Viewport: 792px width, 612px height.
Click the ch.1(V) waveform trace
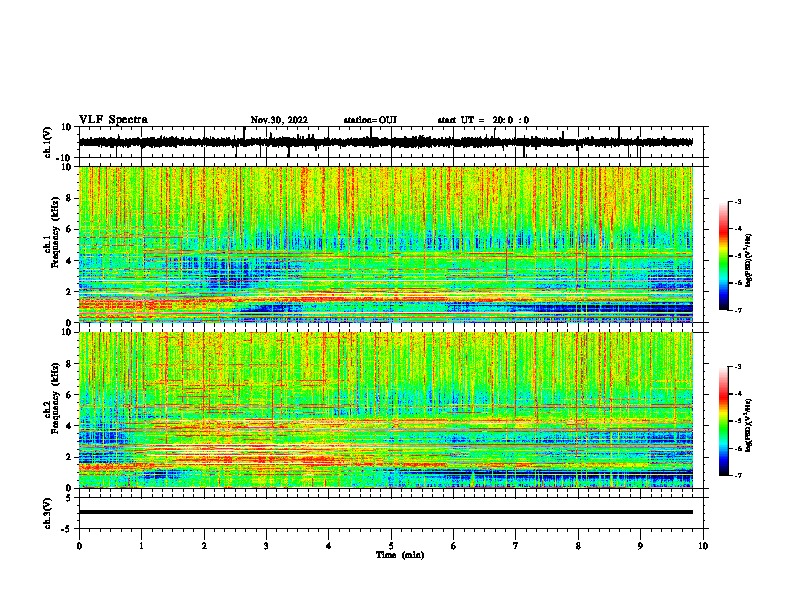386,142
